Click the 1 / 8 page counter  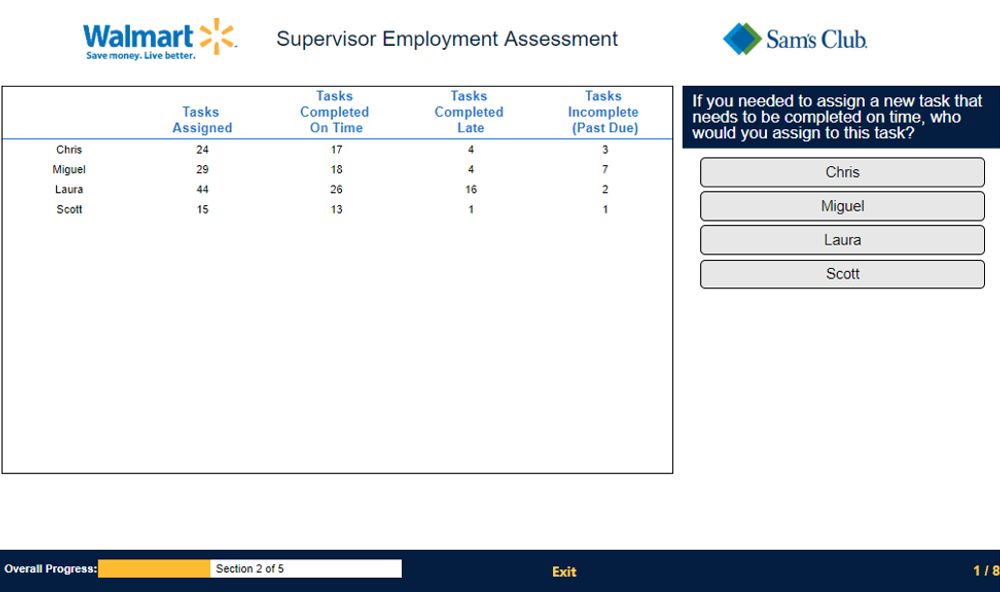985,571
